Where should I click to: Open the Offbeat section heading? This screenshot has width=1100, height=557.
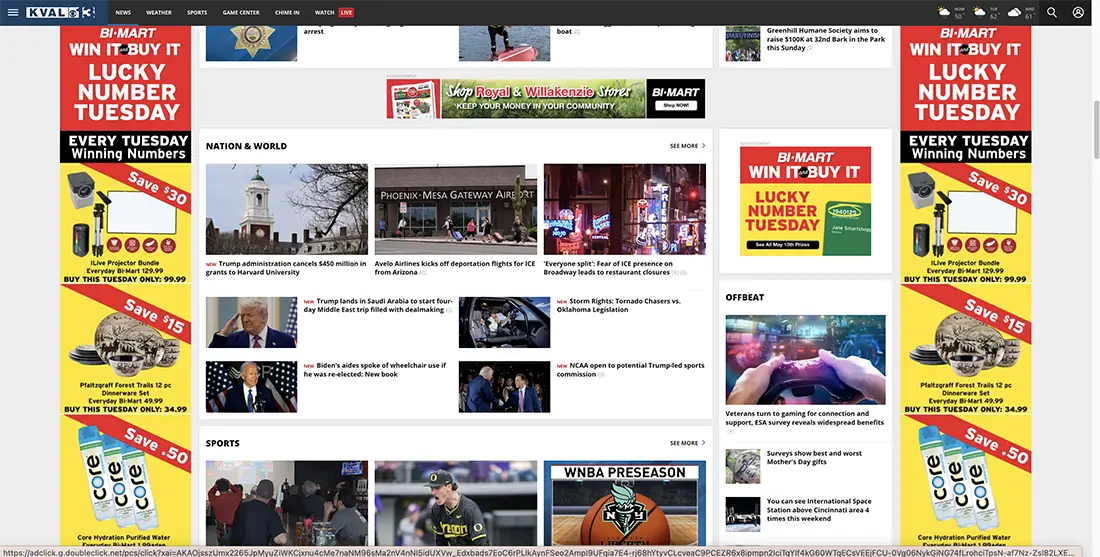[744, 297]
